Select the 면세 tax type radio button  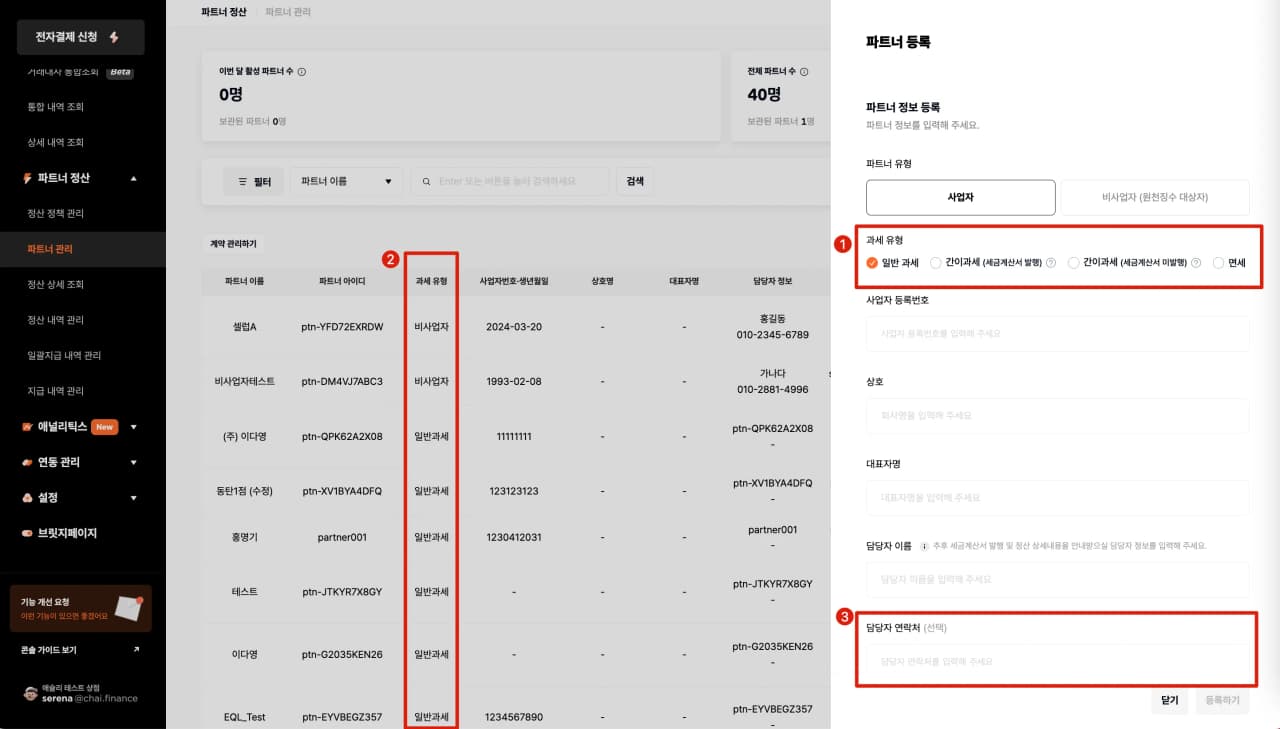tap(1218, 263)
